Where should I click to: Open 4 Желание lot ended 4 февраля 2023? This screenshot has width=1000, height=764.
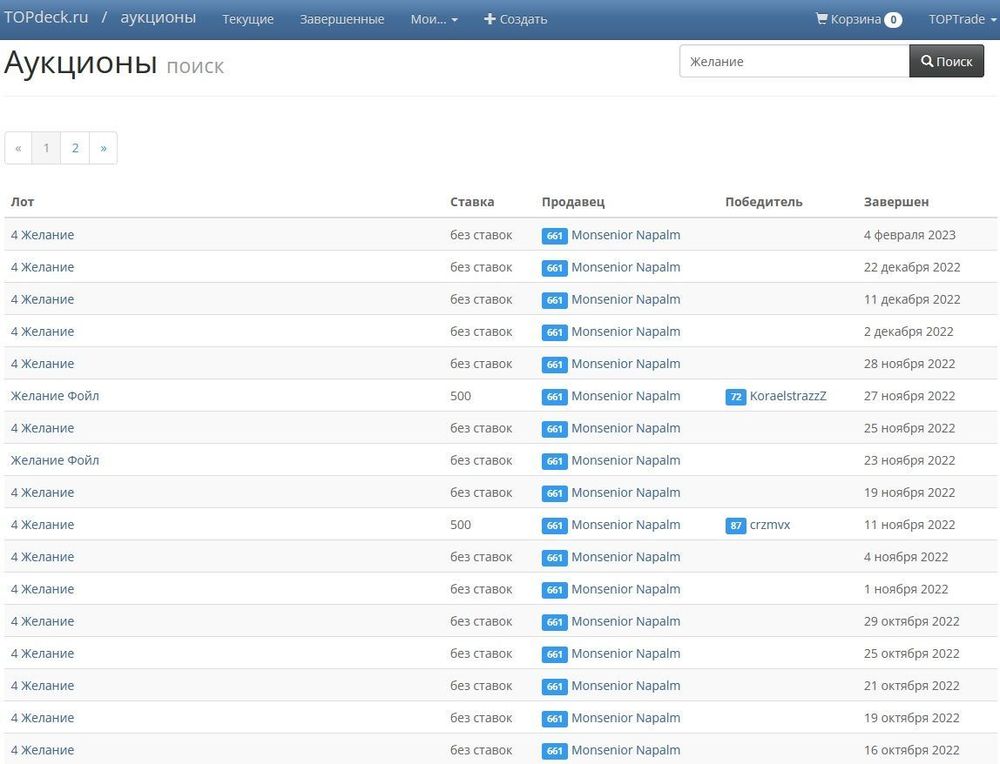click(x=42, y=235)
